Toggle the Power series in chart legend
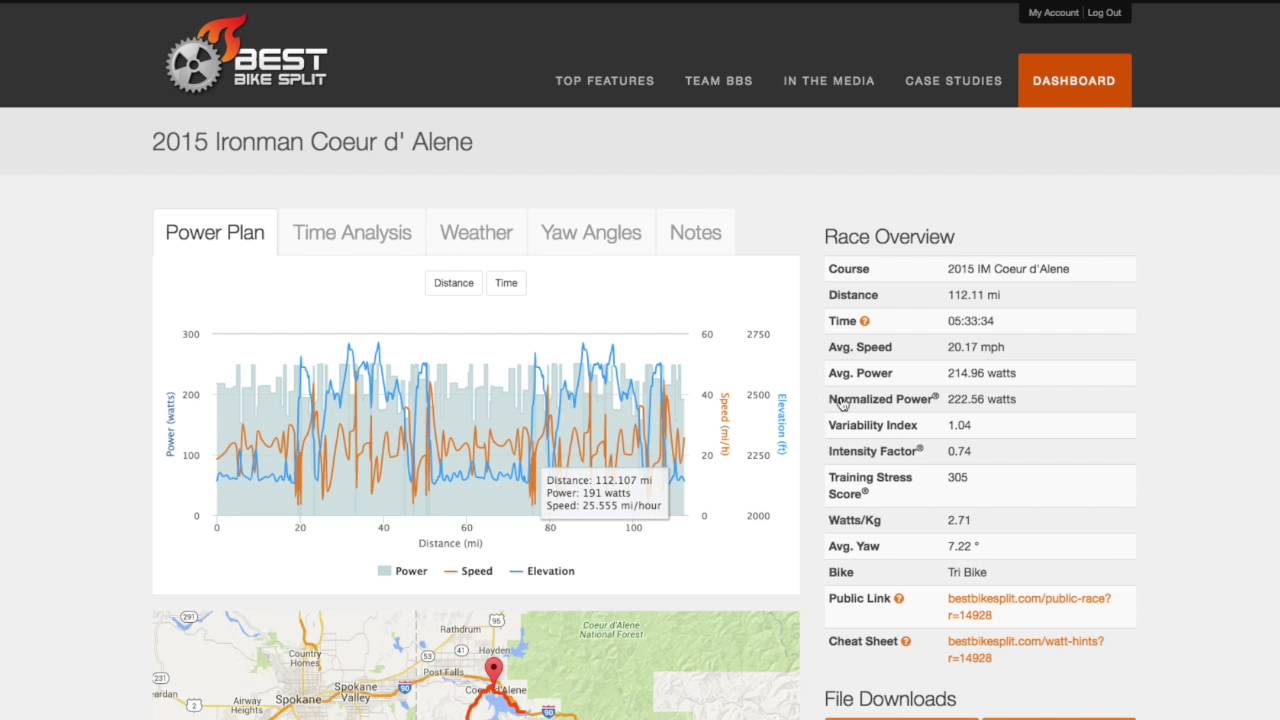 point(402,571)
